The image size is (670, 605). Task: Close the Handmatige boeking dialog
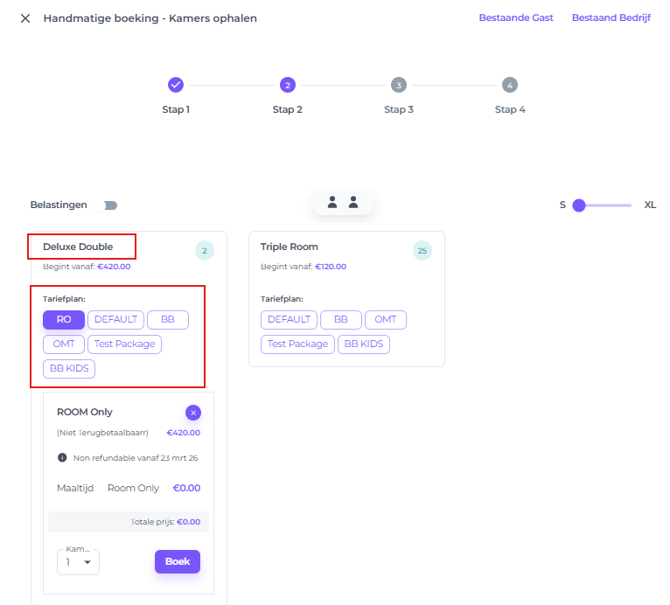(25, 18)
